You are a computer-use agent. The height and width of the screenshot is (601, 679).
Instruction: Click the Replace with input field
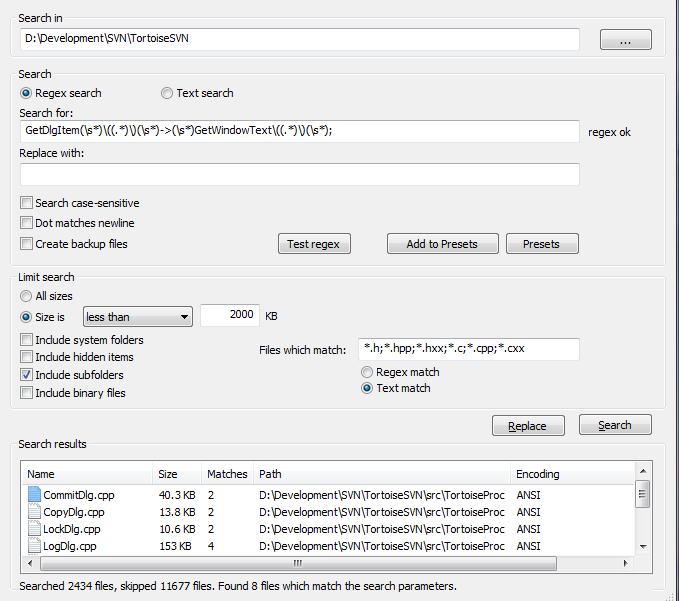click(x=300, y=174)
